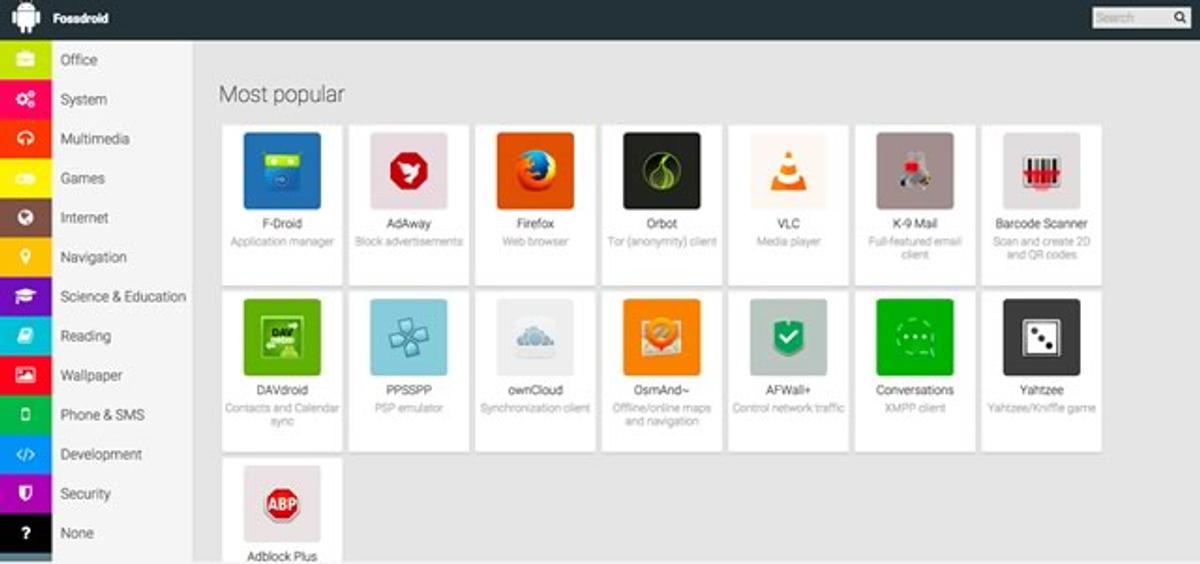
Task: Go to the Wallpaper category
Action: point(91,375)
